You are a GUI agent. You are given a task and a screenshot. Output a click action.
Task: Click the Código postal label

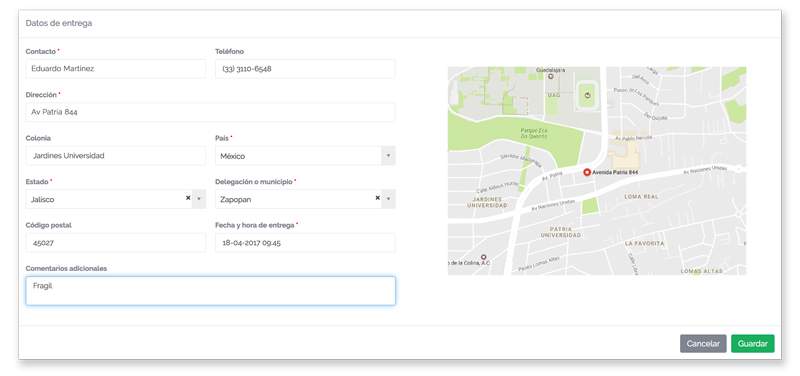pyautogui.click(x=48, y=225)
